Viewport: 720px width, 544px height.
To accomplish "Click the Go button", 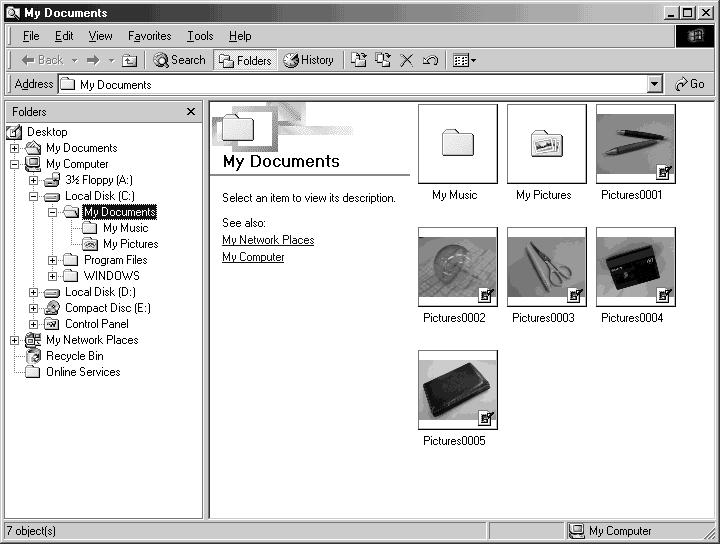I will click(x=689, y=84).
